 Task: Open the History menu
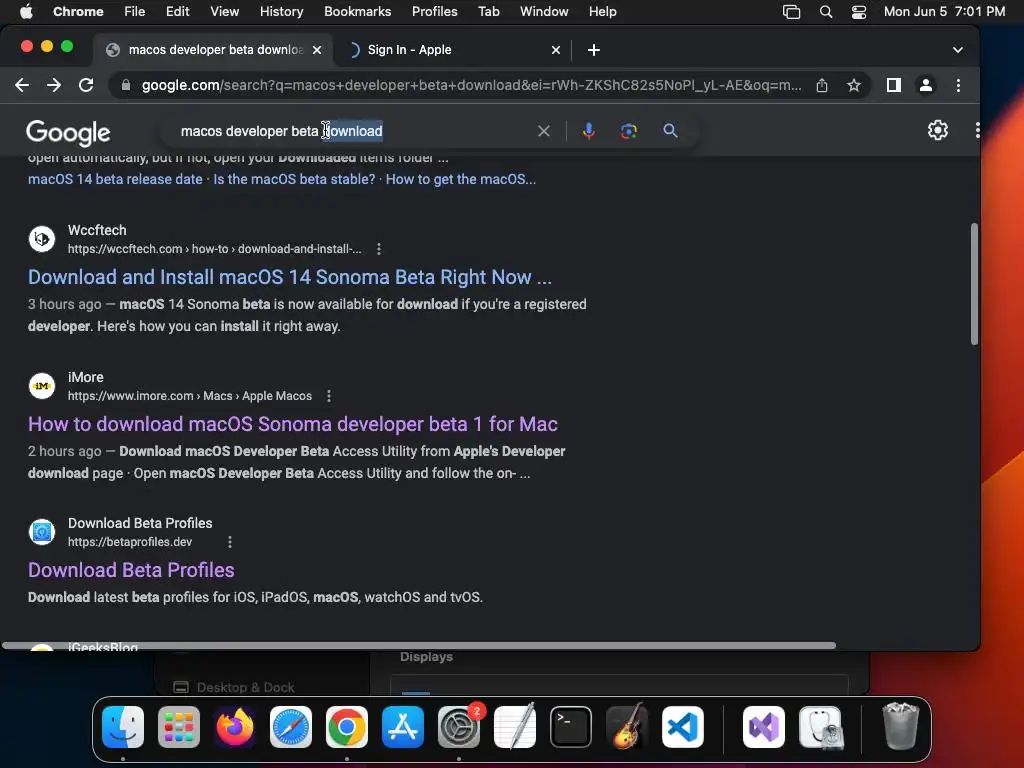(x=281, y=11)
